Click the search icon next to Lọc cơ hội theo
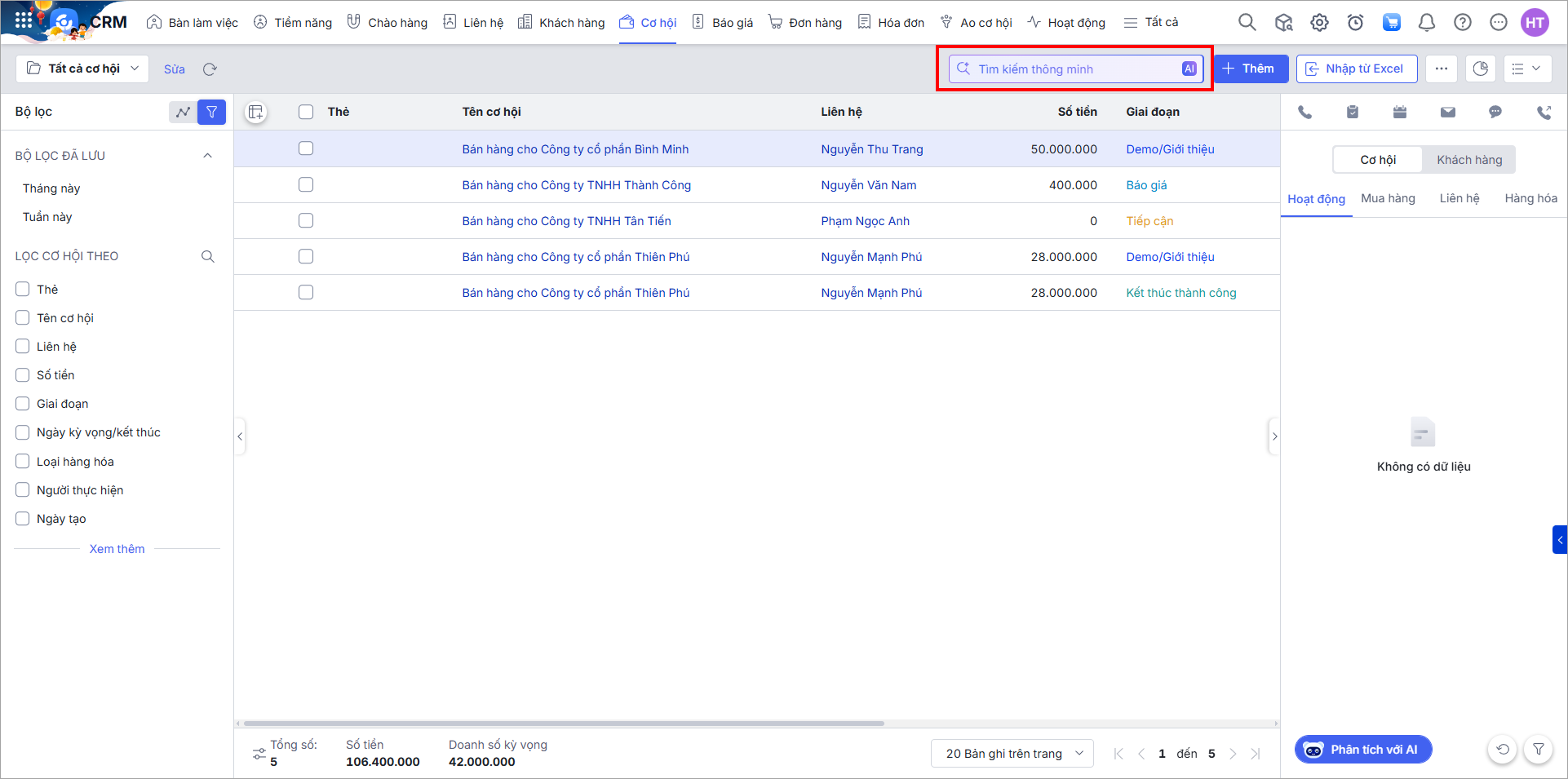Image resolution: width=1568 pixels, height=779 pixels. (208, 257)
